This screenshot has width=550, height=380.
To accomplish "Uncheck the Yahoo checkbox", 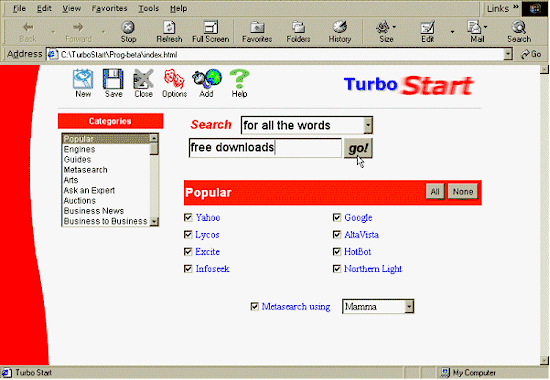I will pyautogui.click(x=188, y=218).
